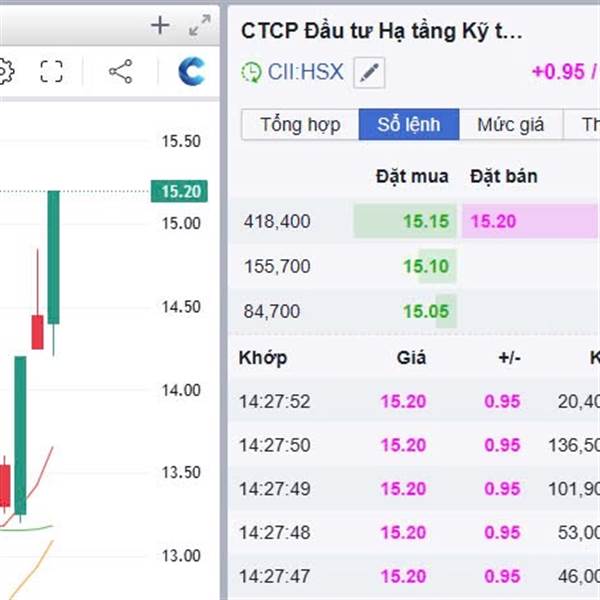The width and height of the screenshot is (600, 600).
Task: Open the Mức giá tab
Action: 511,124
